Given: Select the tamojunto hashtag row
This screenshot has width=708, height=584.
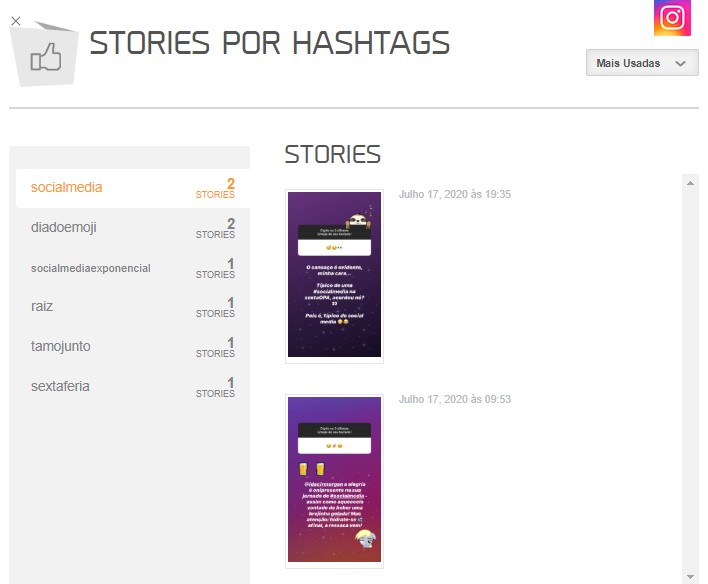Looking at the screenshot, I should (x=133, y=347).
